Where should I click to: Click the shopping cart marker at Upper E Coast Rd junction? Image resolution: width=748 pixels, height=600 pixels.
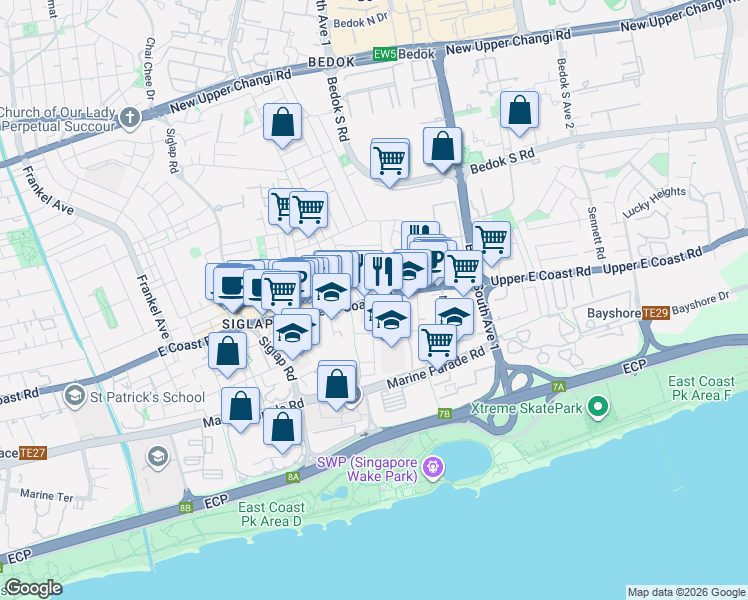[464, 269]
